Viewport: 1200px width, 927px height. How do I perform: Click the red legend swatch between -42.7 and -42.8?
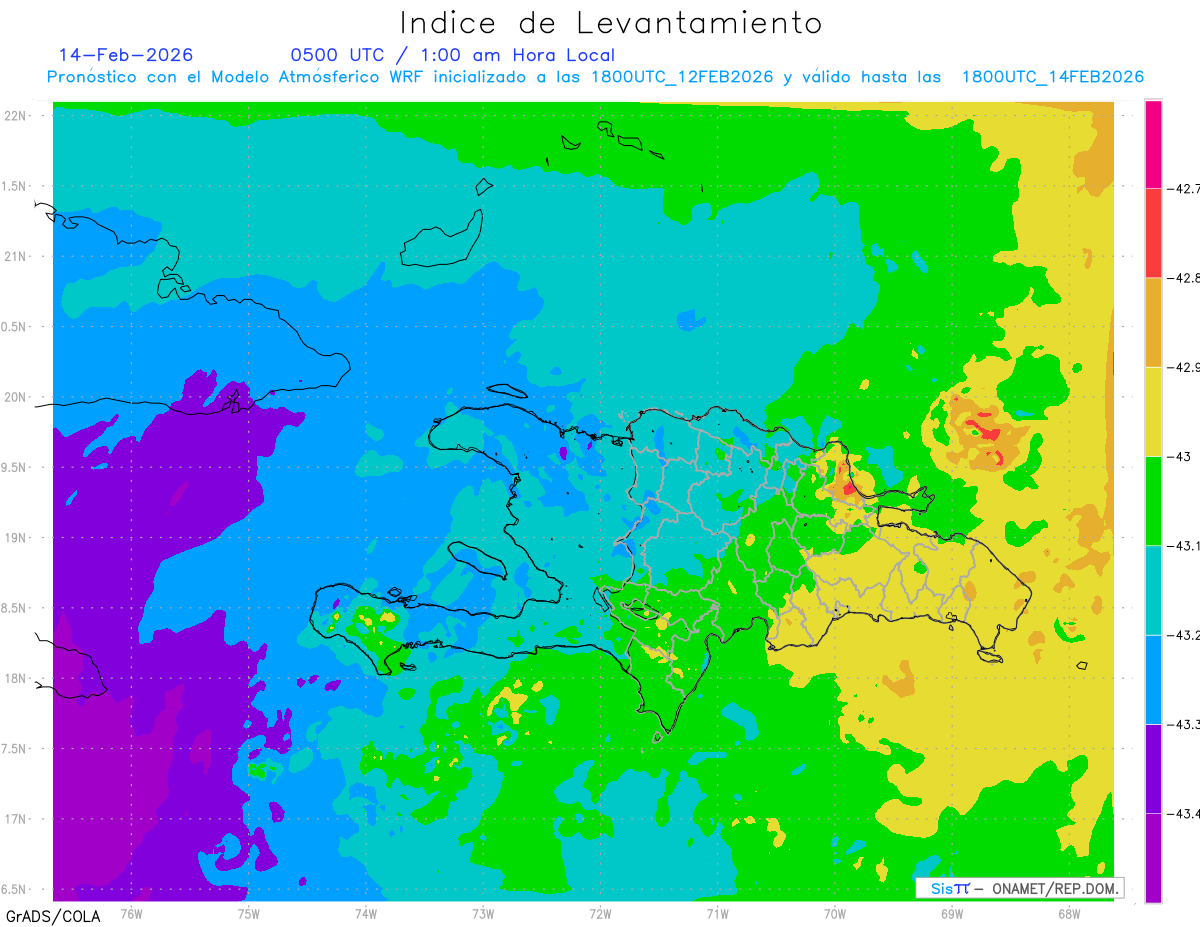1153,233
